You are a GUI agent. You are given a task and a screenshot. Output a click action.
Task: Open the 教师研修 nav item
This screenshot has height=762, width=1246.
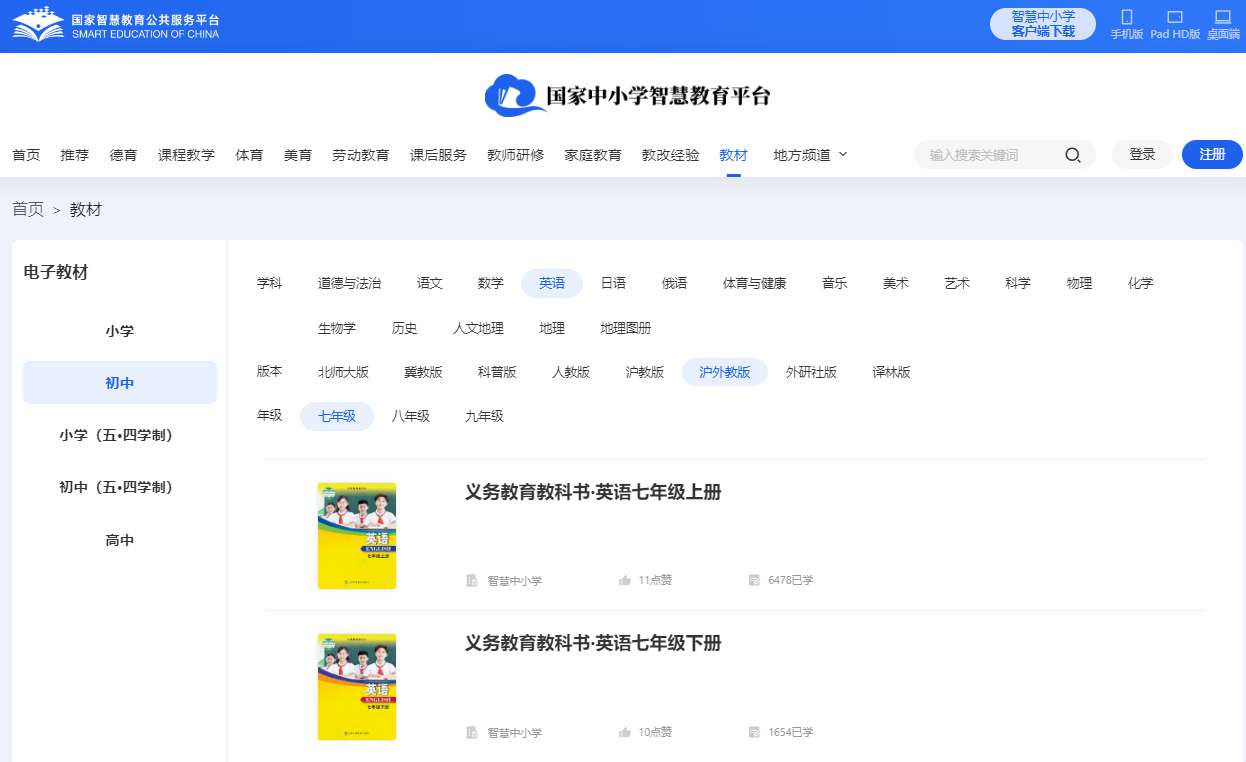[x=516, y=155]
